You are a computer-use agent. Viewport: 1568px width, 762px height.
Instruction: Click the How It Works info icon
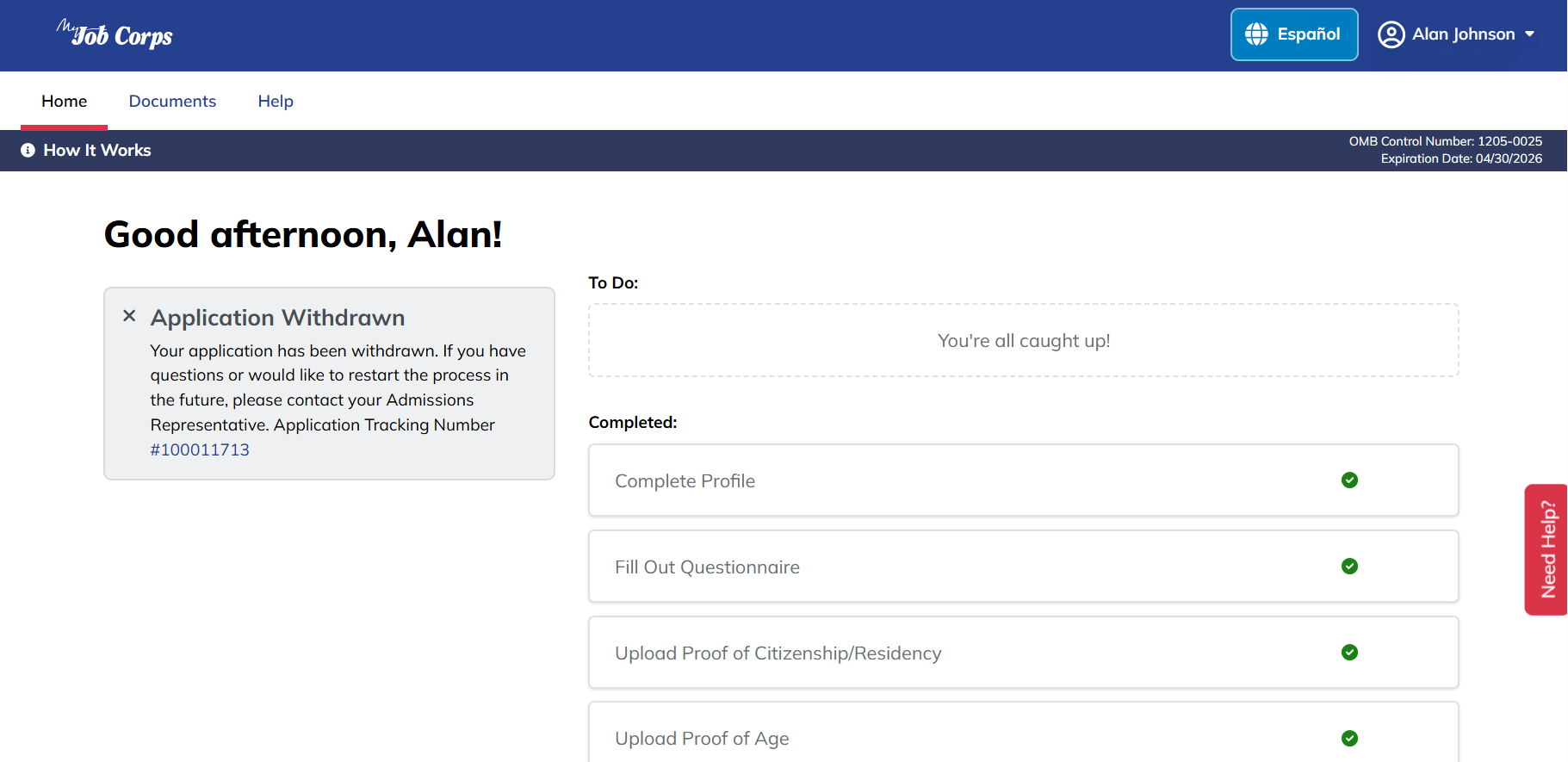(x=28, y=151)
